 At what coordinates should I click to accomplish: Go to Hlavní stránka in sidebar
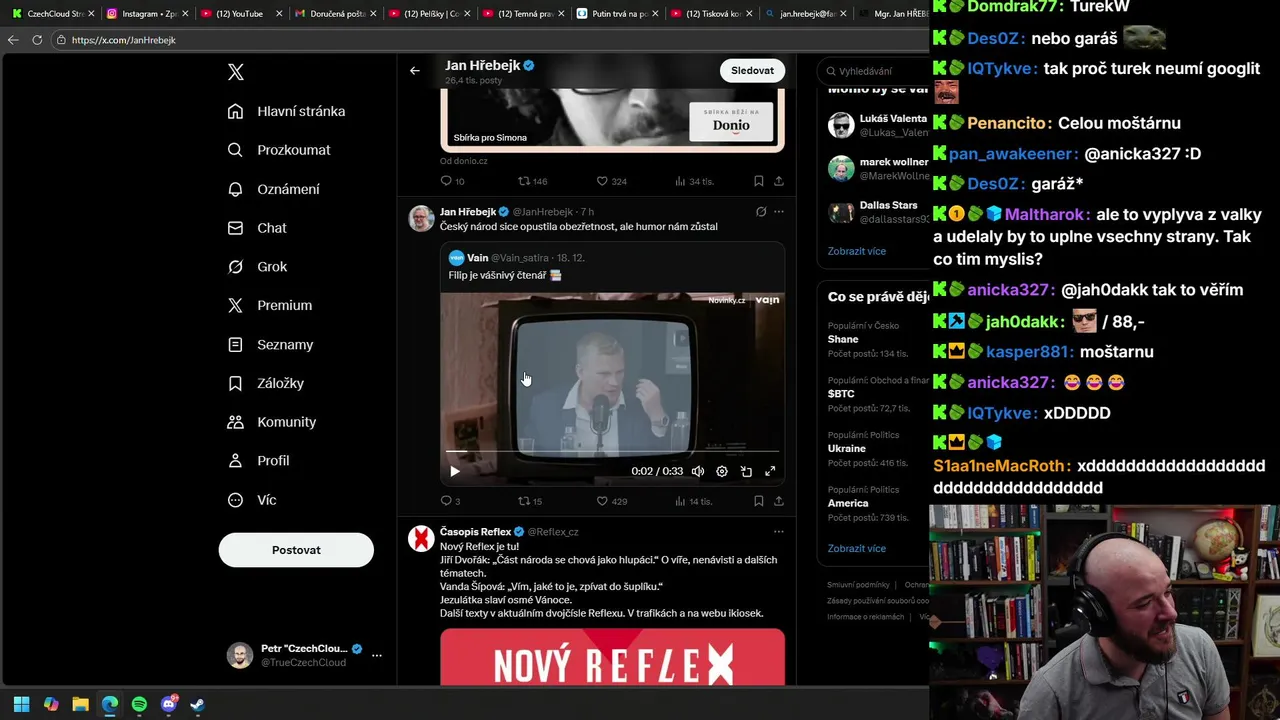click(x=287, y=111)
